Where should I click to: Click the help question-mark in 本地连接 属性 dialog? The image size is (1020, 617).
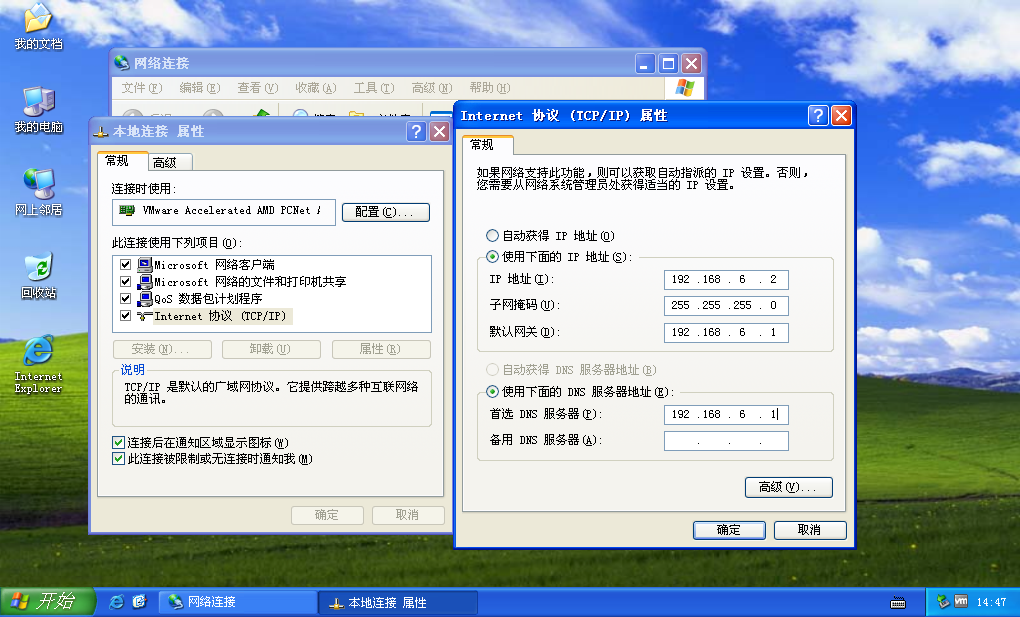point(416,131)
